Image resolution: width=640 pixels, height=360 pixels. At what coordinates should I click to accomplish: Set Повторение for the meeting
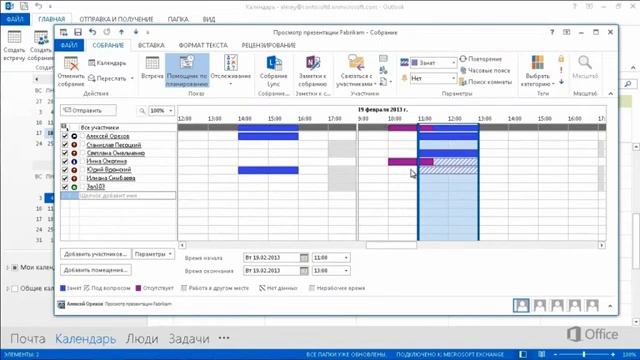click(x=481, y=59)
